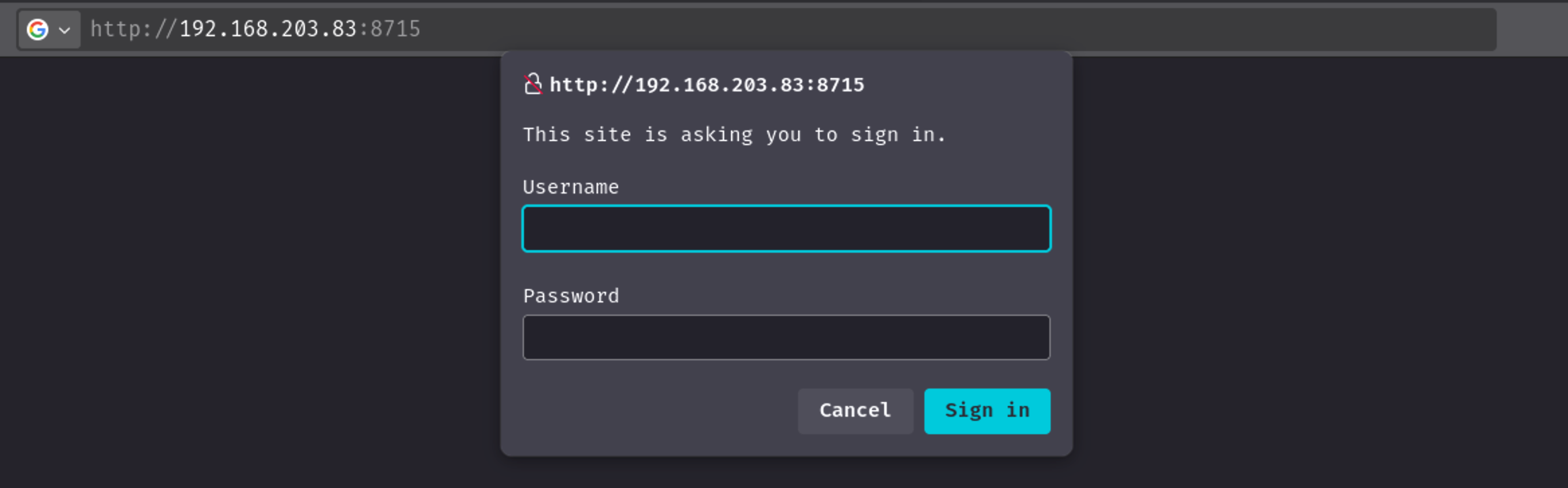Click the crossed-out padlock insecure icon
The height and width of the screenshot is (488, 1568).
533,84
